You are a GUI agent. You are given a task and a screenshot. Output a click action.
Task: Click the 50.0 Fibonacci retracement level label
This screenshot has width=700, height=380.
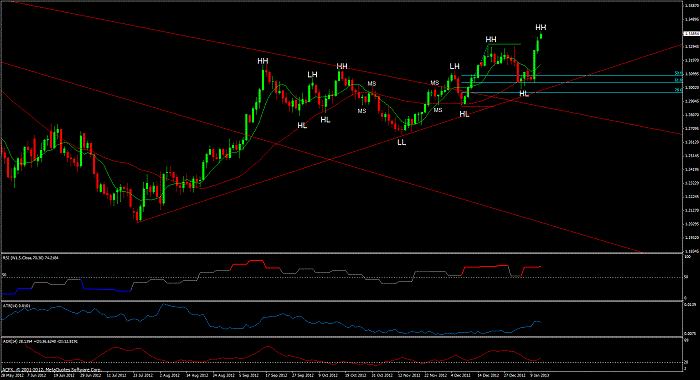pyautogui.click(x=678, y=73)
